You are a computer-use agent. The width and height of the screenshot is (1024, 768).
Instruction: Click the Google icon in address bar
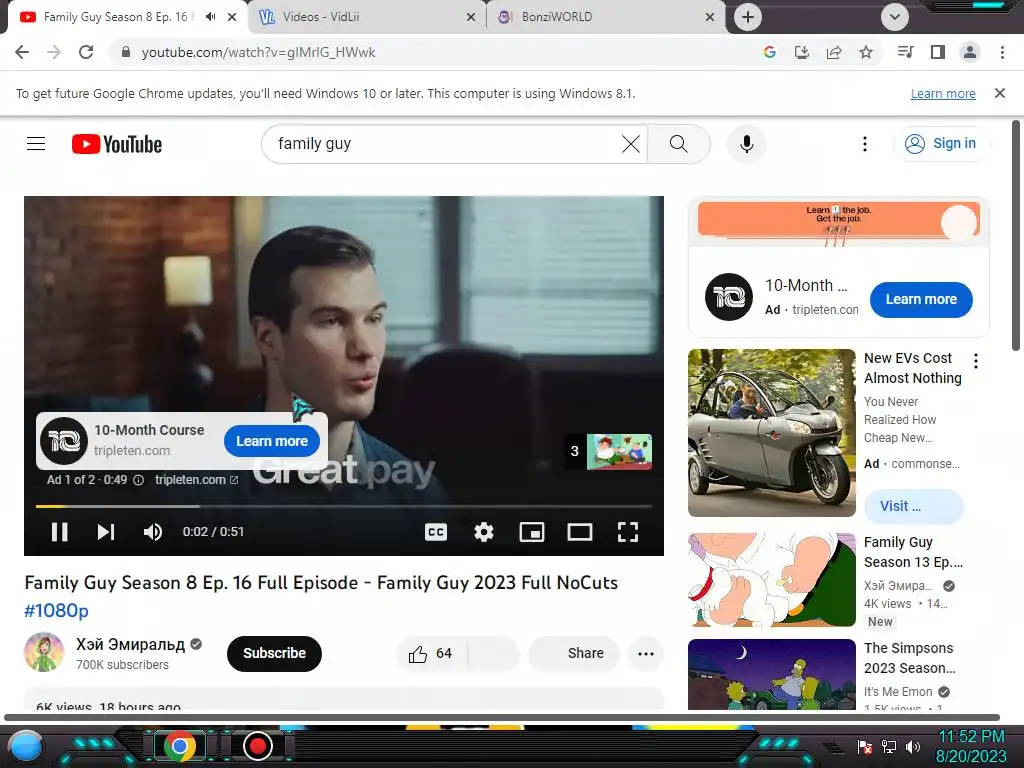(x=769, y=52)
